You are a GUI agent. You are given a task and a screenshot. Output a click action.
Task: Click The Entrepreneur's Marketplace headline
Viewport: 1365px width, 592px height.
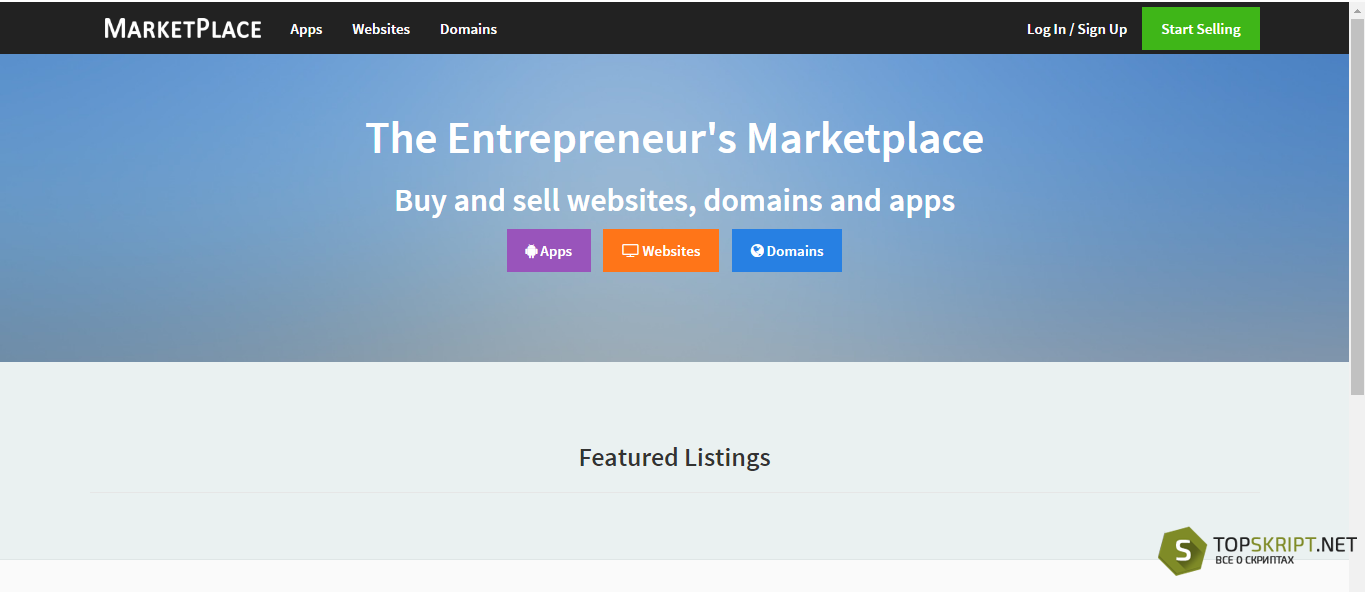675,138
